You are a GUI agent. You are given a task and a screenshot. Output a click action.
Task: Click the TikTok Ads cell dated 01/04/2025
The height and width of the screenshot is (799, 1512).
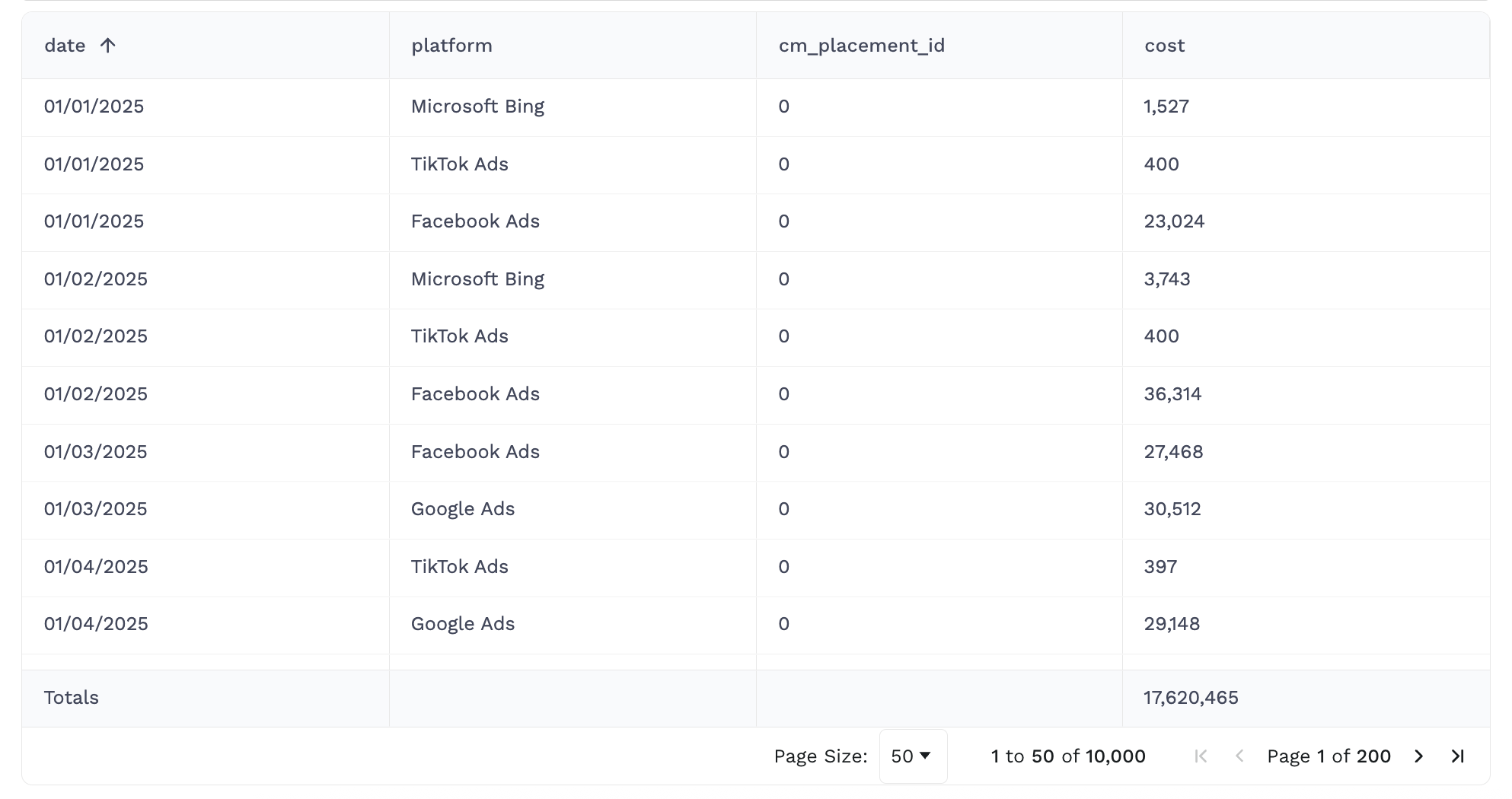[460, 567]
